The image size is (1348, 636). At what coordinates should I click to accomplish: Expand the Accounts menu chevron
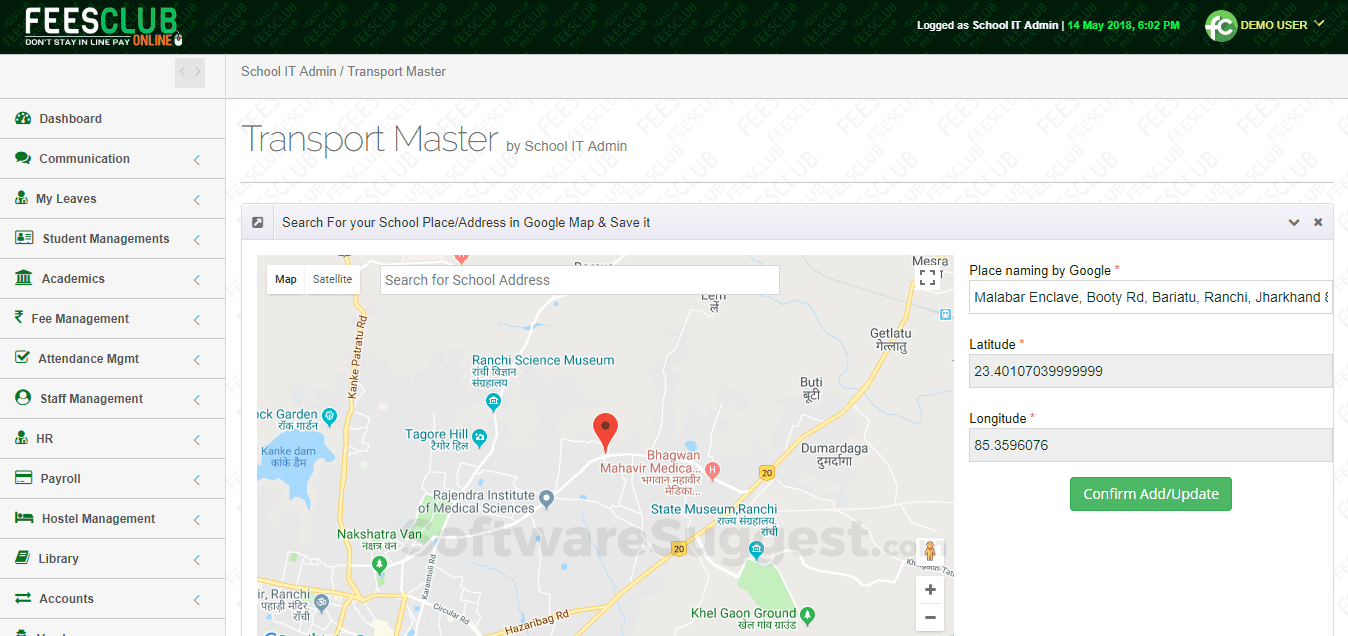pyautogui.click(x=196, y=599)
